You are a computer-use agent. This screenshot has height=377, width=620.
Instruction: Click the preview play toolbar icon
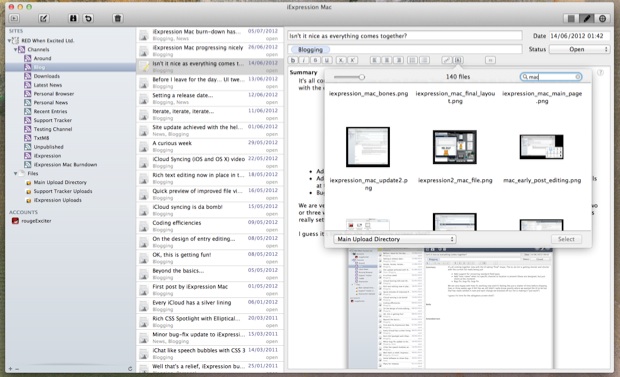tap(14, 18)
